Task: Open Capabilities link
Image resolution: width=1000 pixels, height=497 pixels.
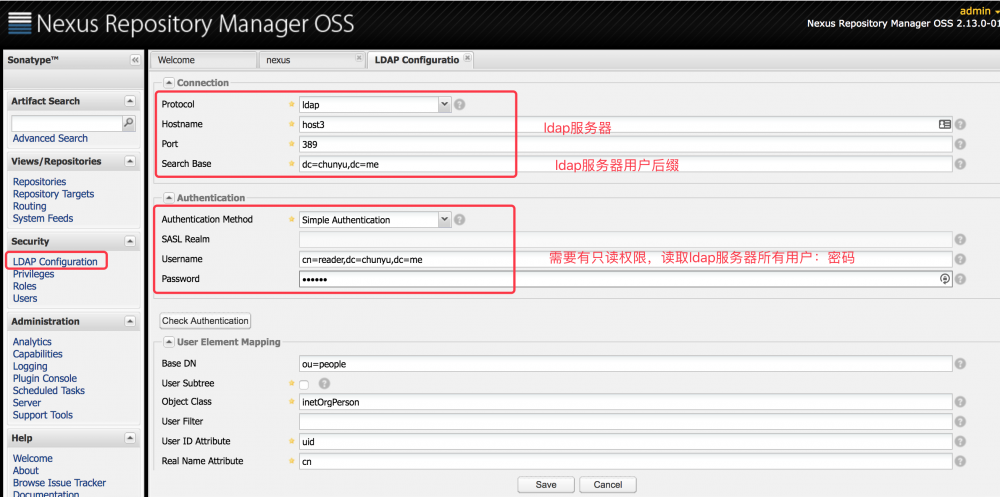Action: (x=38, y=354)
